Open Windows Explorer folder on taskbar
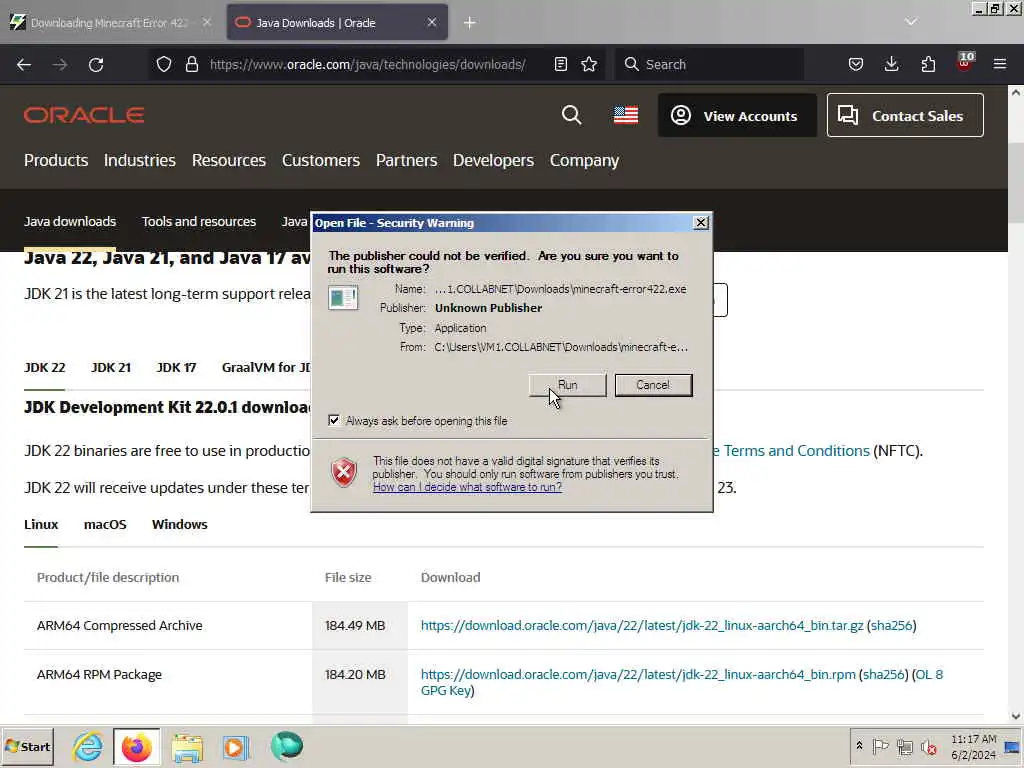 coord(187,747)
